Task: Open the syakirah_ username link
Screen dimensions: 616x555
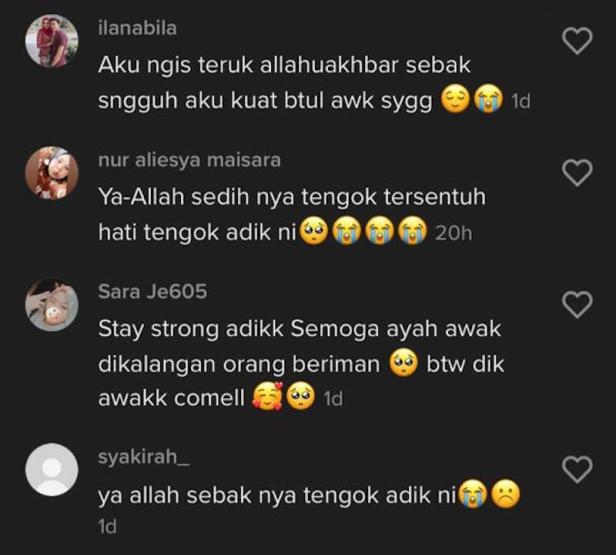Action: pyautogui.click(x=144, y=457)
